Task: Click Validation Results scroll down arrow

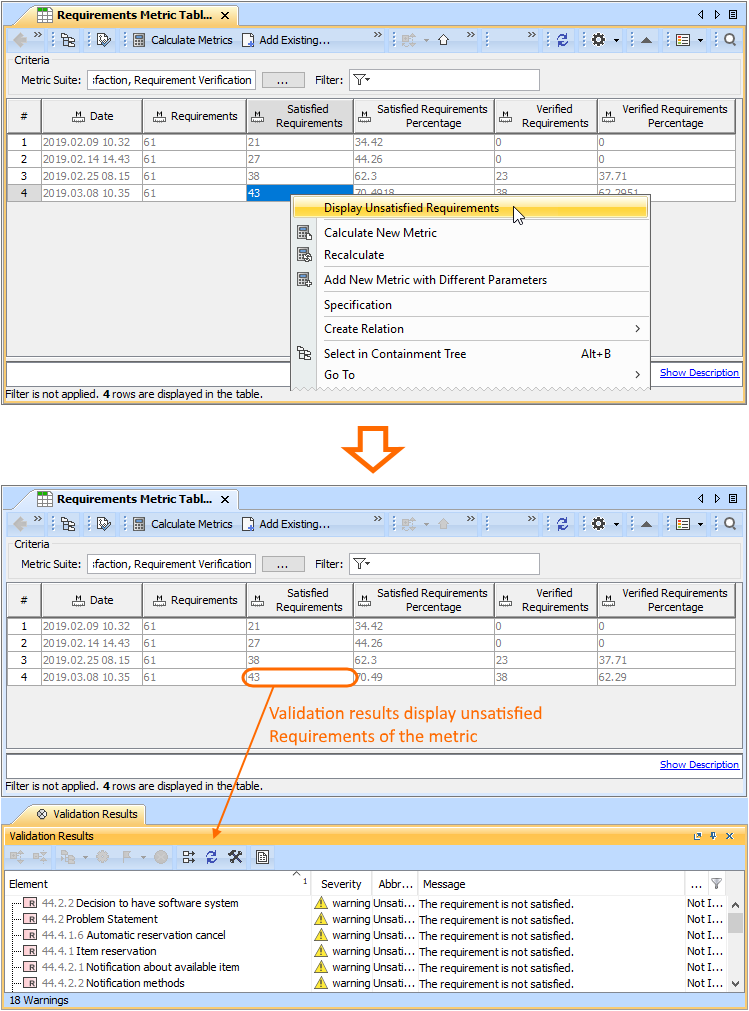Action: [x=735, y=984]
